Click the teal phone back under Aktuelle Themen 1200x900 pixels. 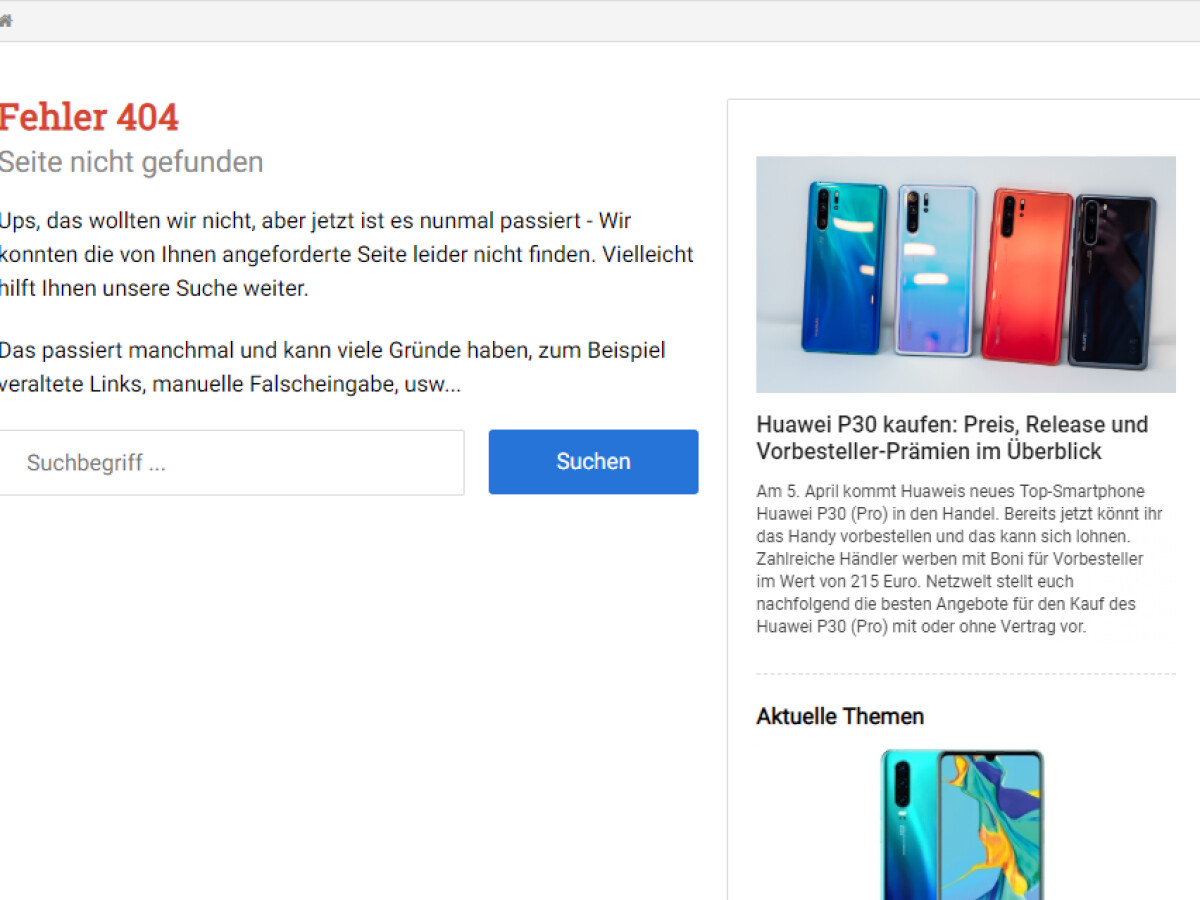[x=908, y=826]
